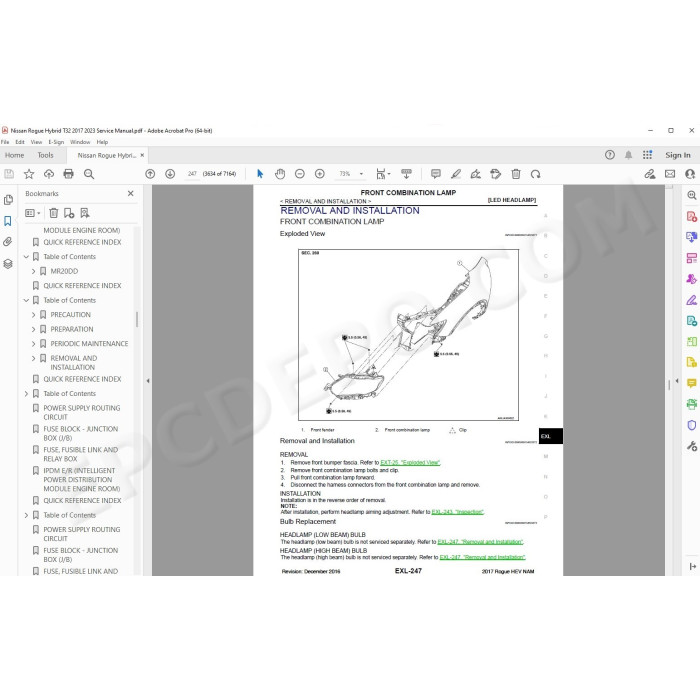Rotate the page with rotate icon
700x700 pixels.
(536, 174)
